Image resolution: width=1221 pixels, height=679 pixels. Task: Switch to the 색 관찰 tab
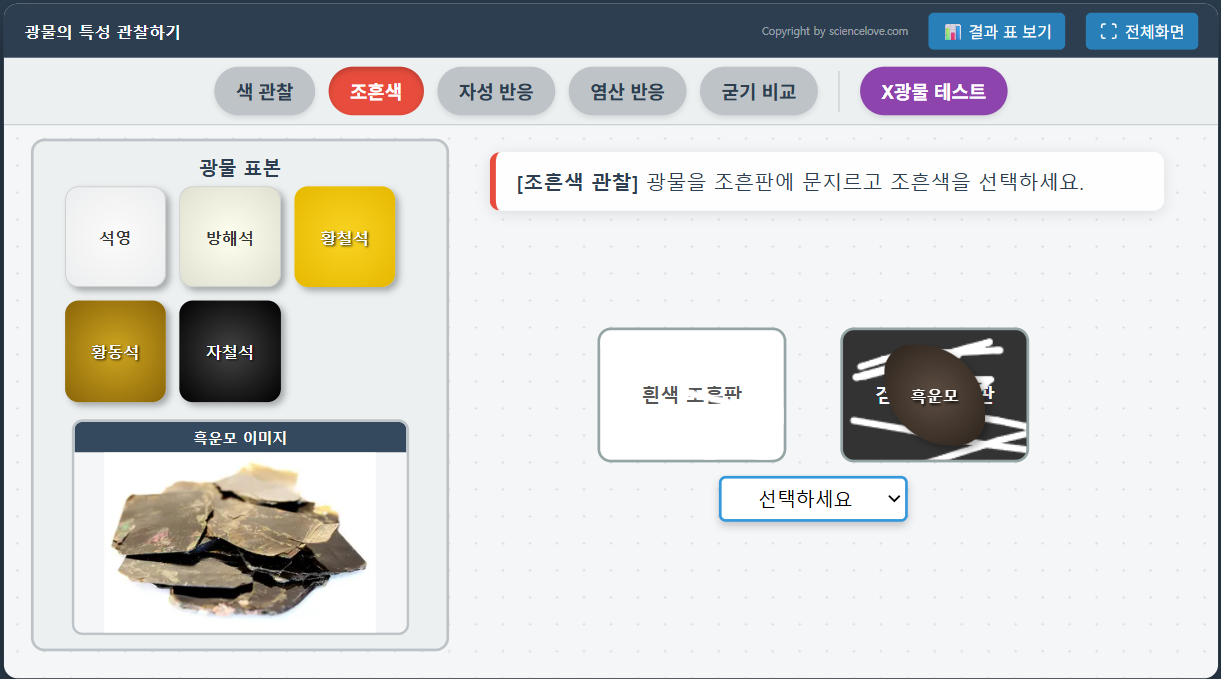click(265, 91)
